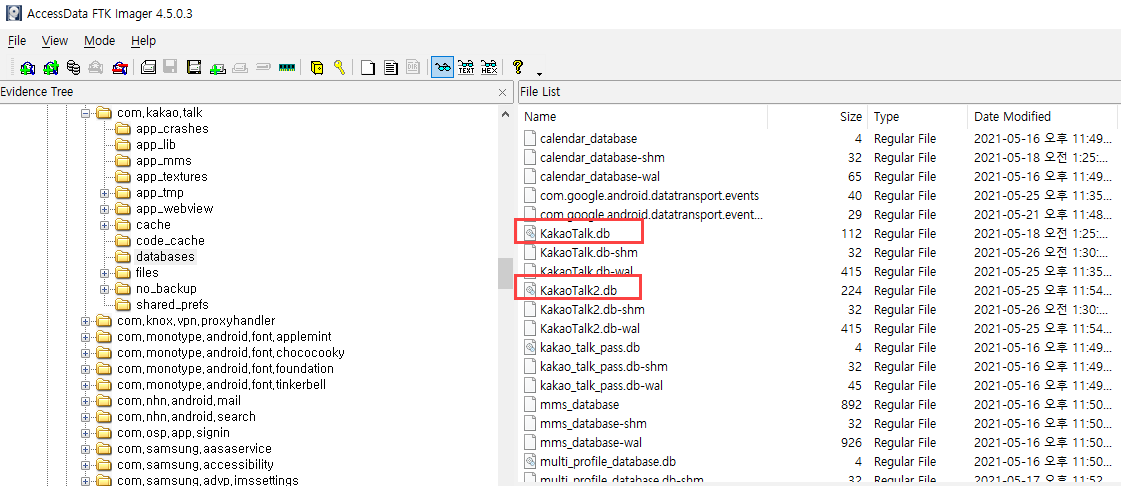Toggle the TEXT view mode glasses
This screenshot has width=1121, height=486.
click(x=466, y=68)
